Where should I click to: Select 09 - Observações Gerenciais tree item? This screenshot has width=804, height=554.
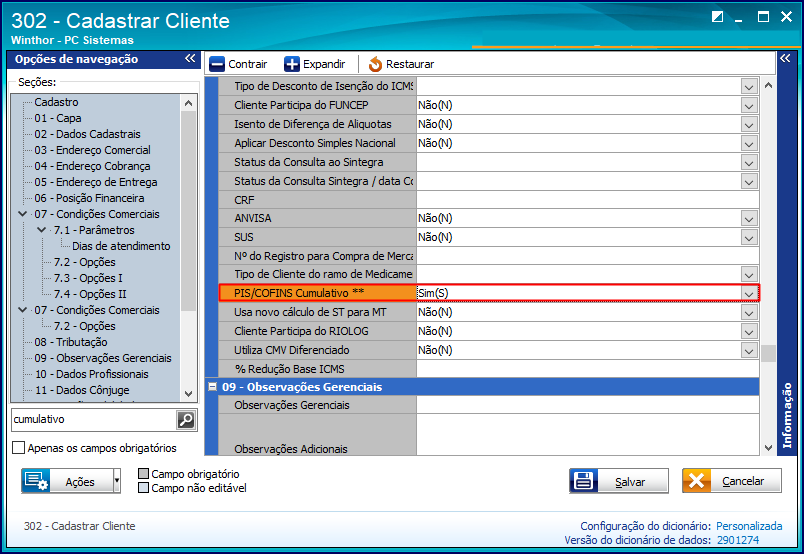click(103, 358)
